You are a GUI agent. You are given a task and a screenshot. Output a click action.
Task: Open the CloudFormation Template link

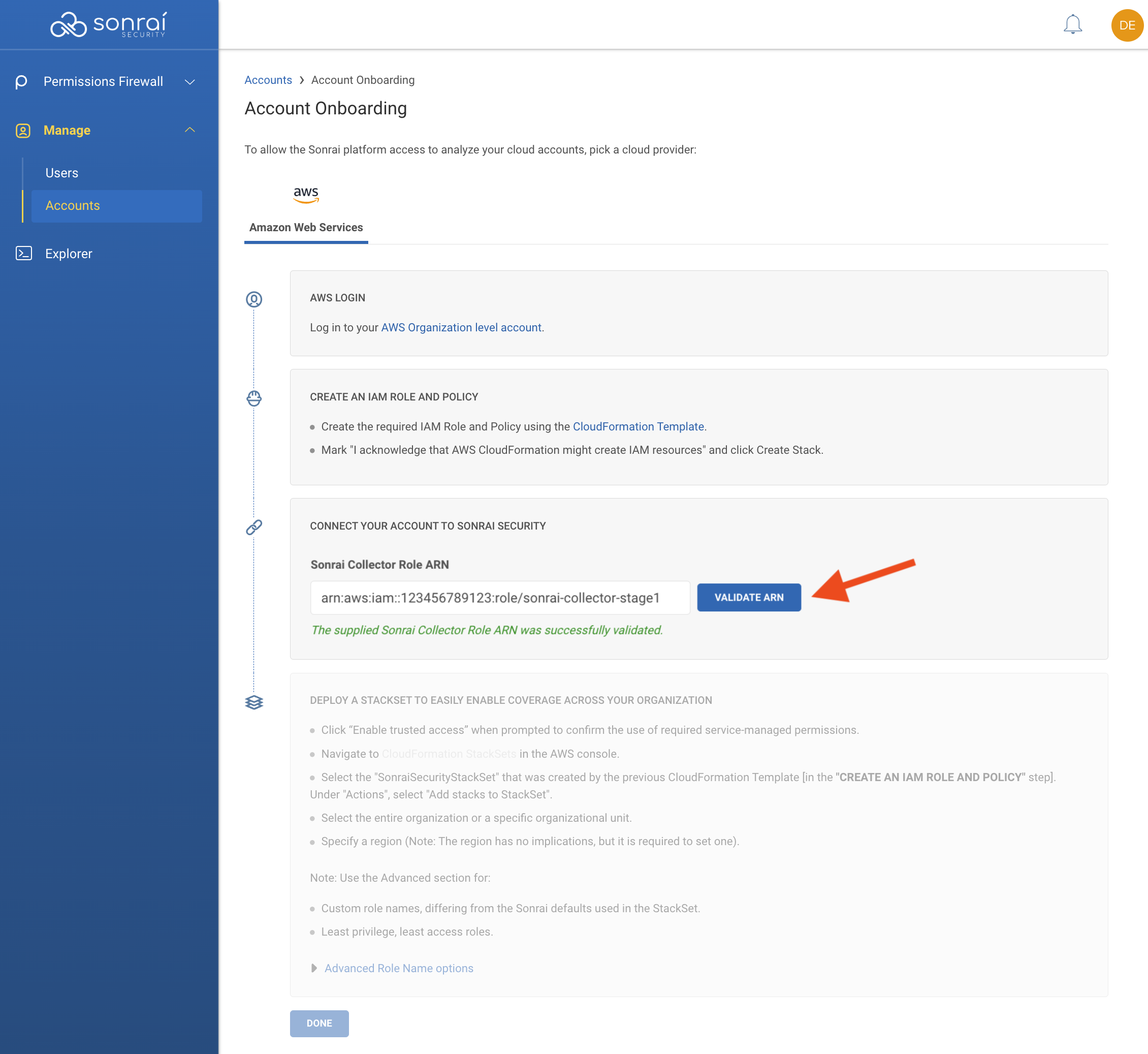pyautogui.click(x=639, y=426)
